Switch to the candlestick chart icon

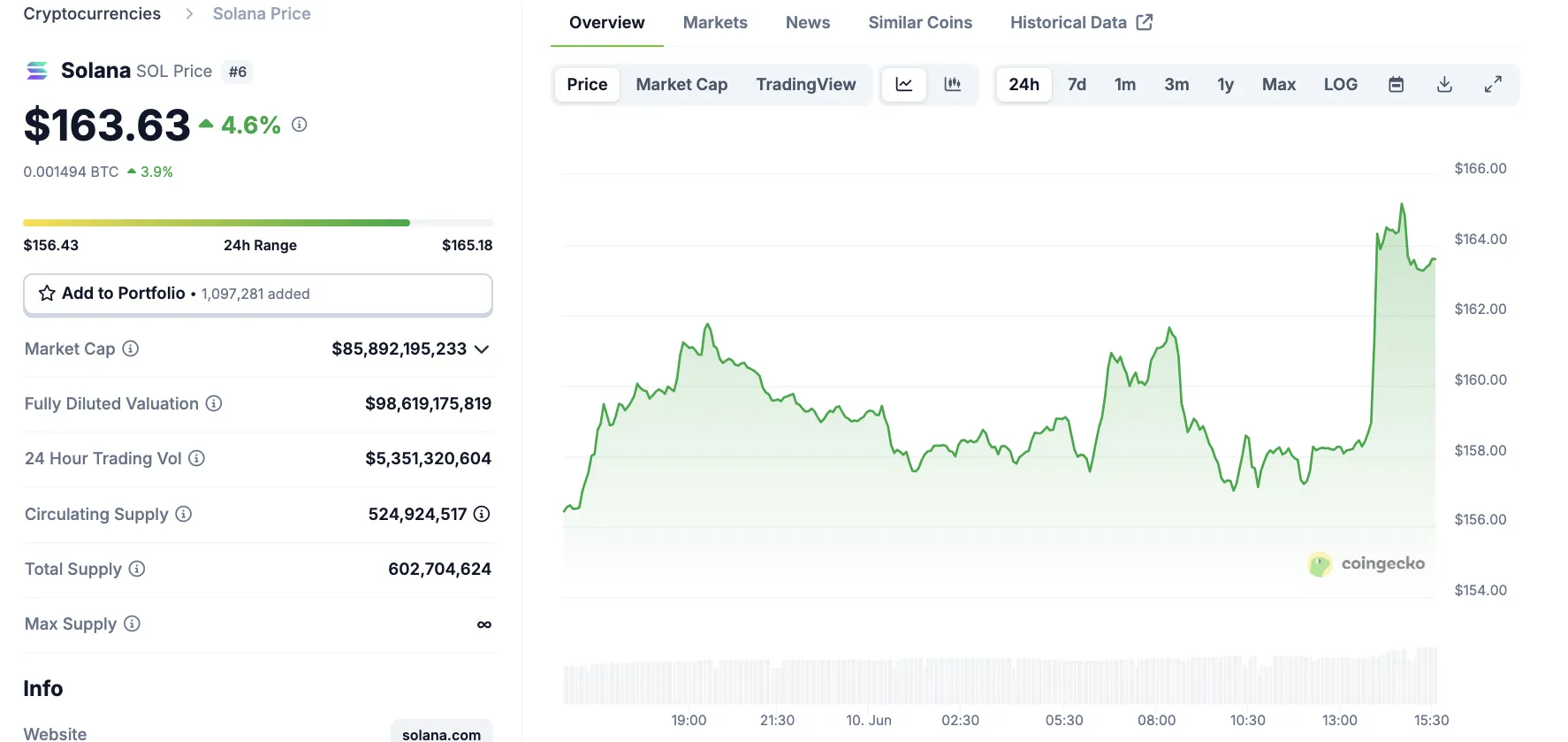(x=952, y=85)
